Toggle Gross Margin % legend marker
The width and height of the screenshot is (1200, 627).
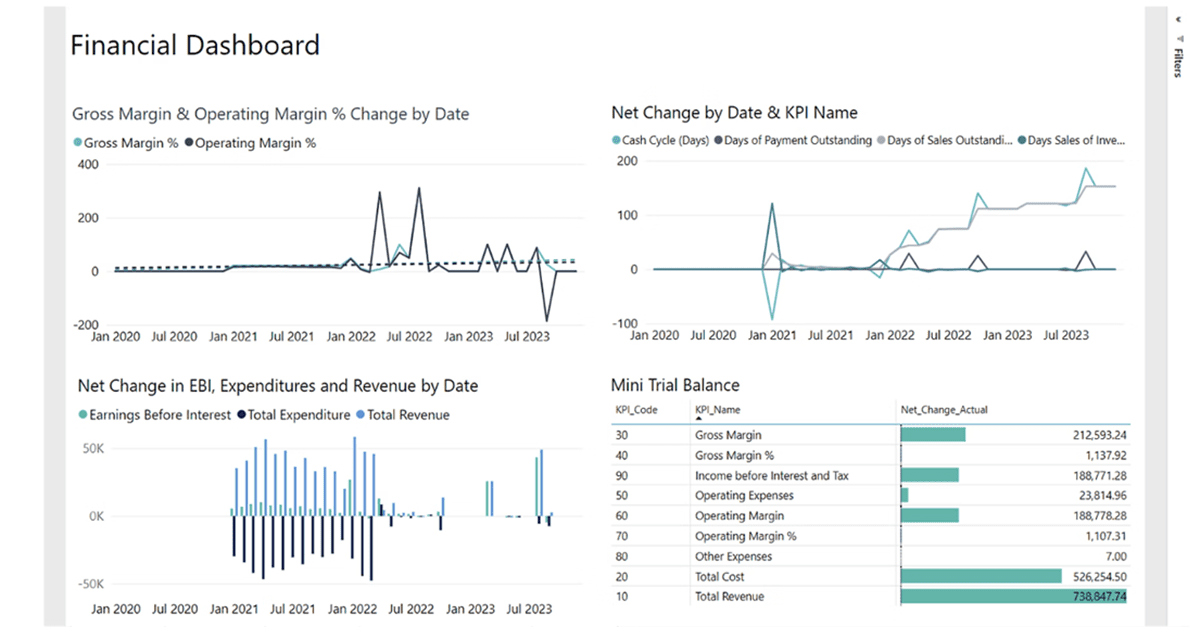78,143
